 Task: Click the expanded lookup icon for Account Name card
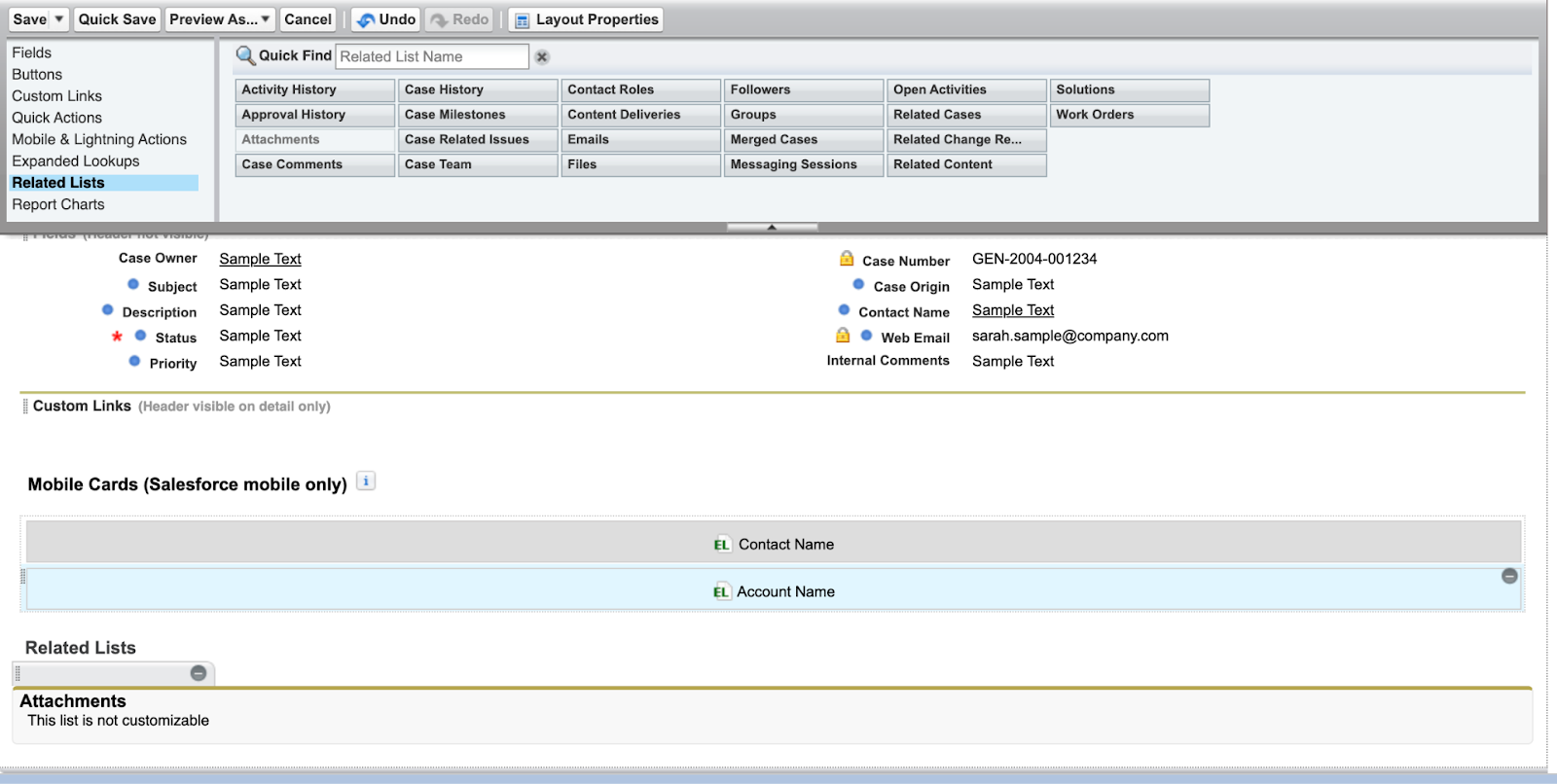click(721, 591)
